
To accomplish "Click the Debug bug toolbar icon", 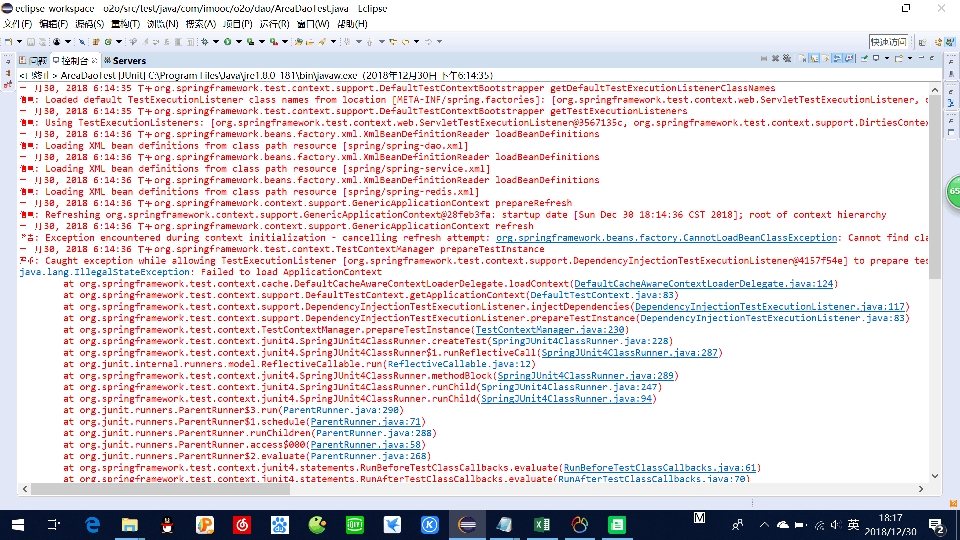I will 204,42.
